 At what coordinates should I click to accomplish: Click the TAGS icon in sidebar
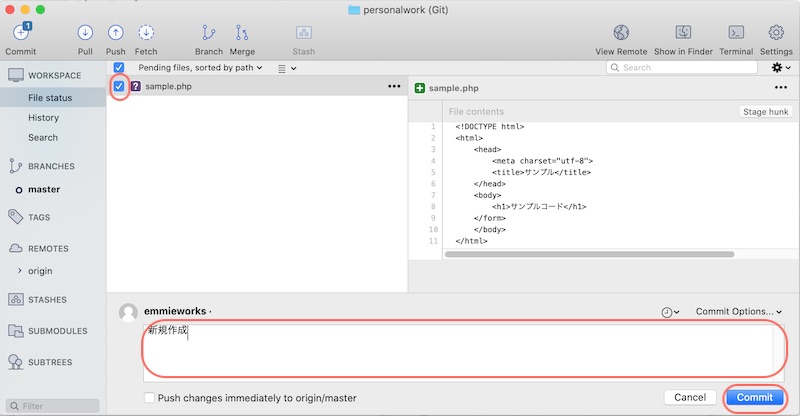click(x=16, y=217)
